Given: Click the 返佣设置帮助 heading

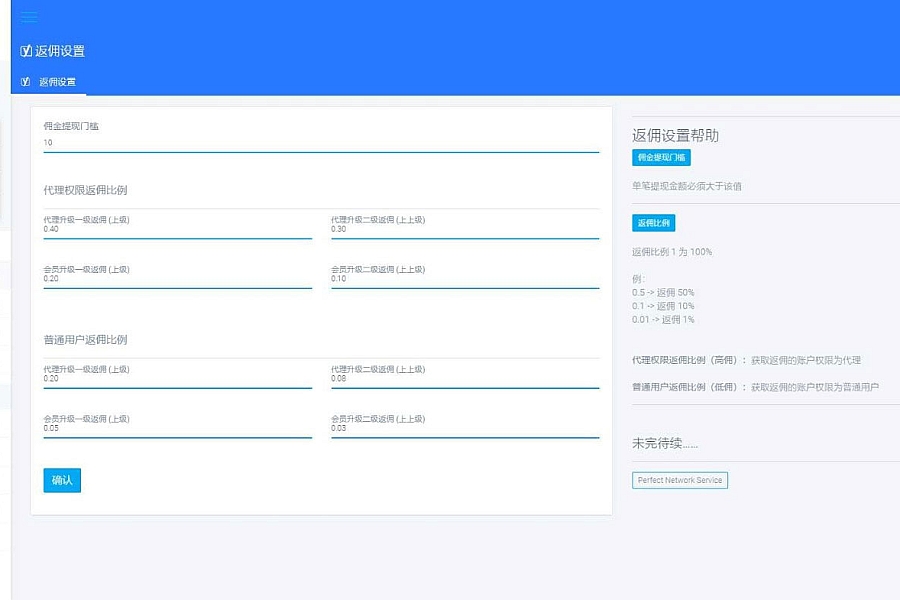Looking at the screenshot, I should tap(675, 136).
